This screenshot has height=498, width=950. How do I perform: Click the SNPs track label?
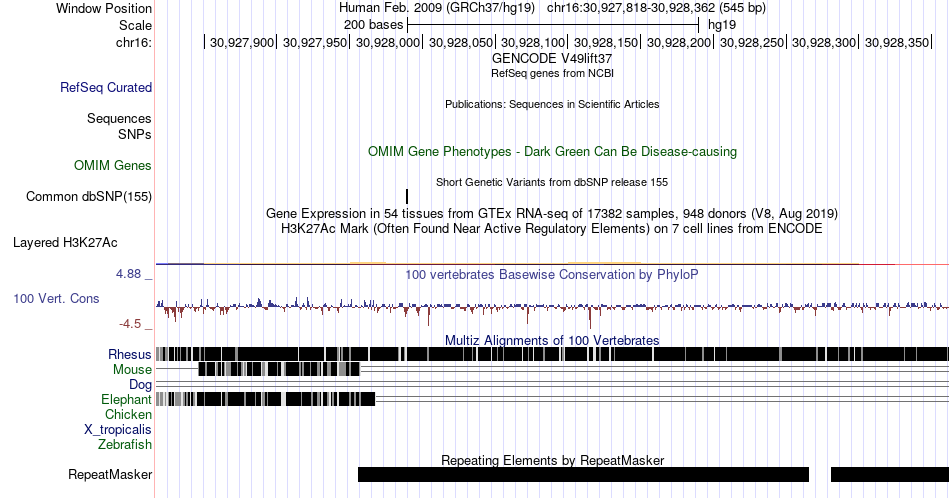click(135, 134)
